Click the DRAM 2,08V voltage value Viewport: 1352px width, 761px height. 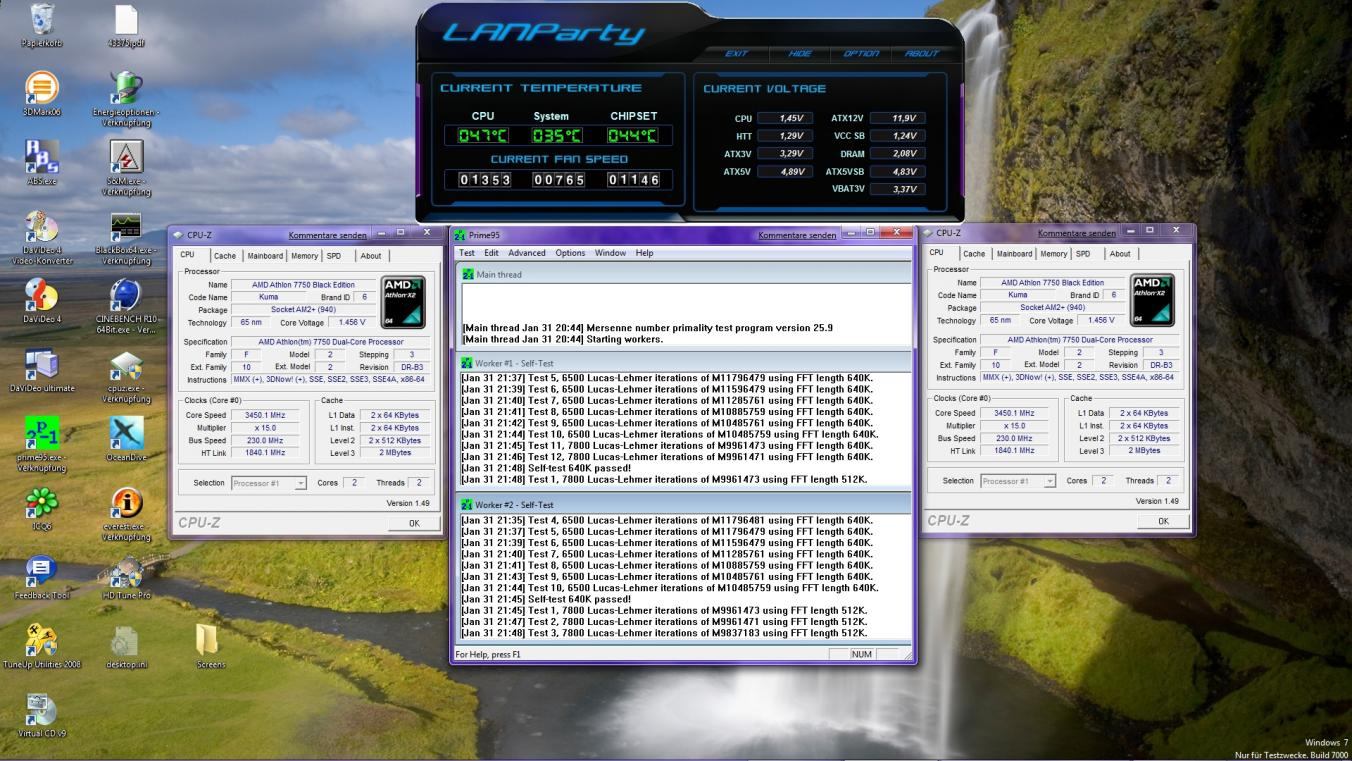pyautogui.click(x=897, y=154)
